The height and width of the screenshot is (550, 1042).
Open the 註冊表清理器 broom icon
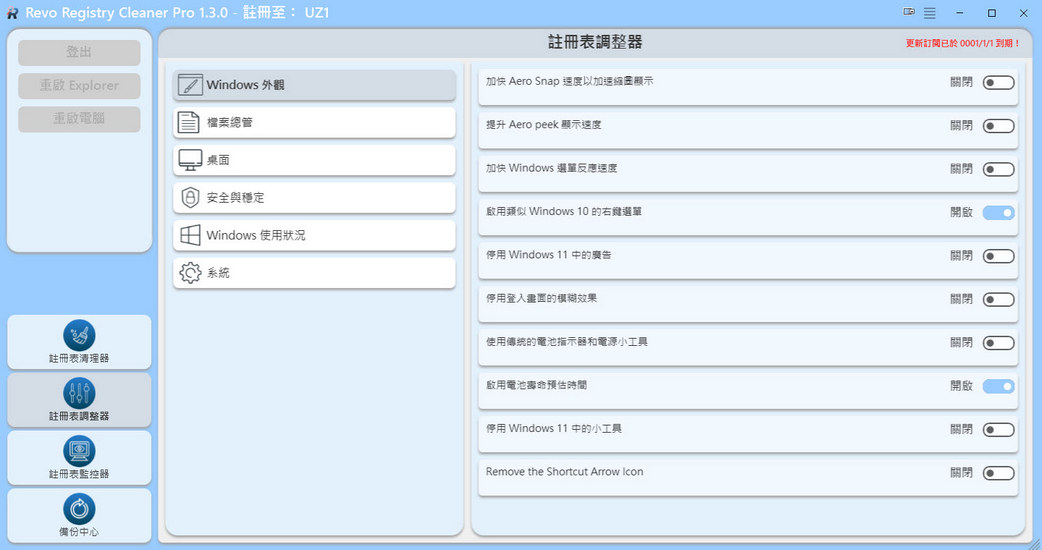coord(79,336)
